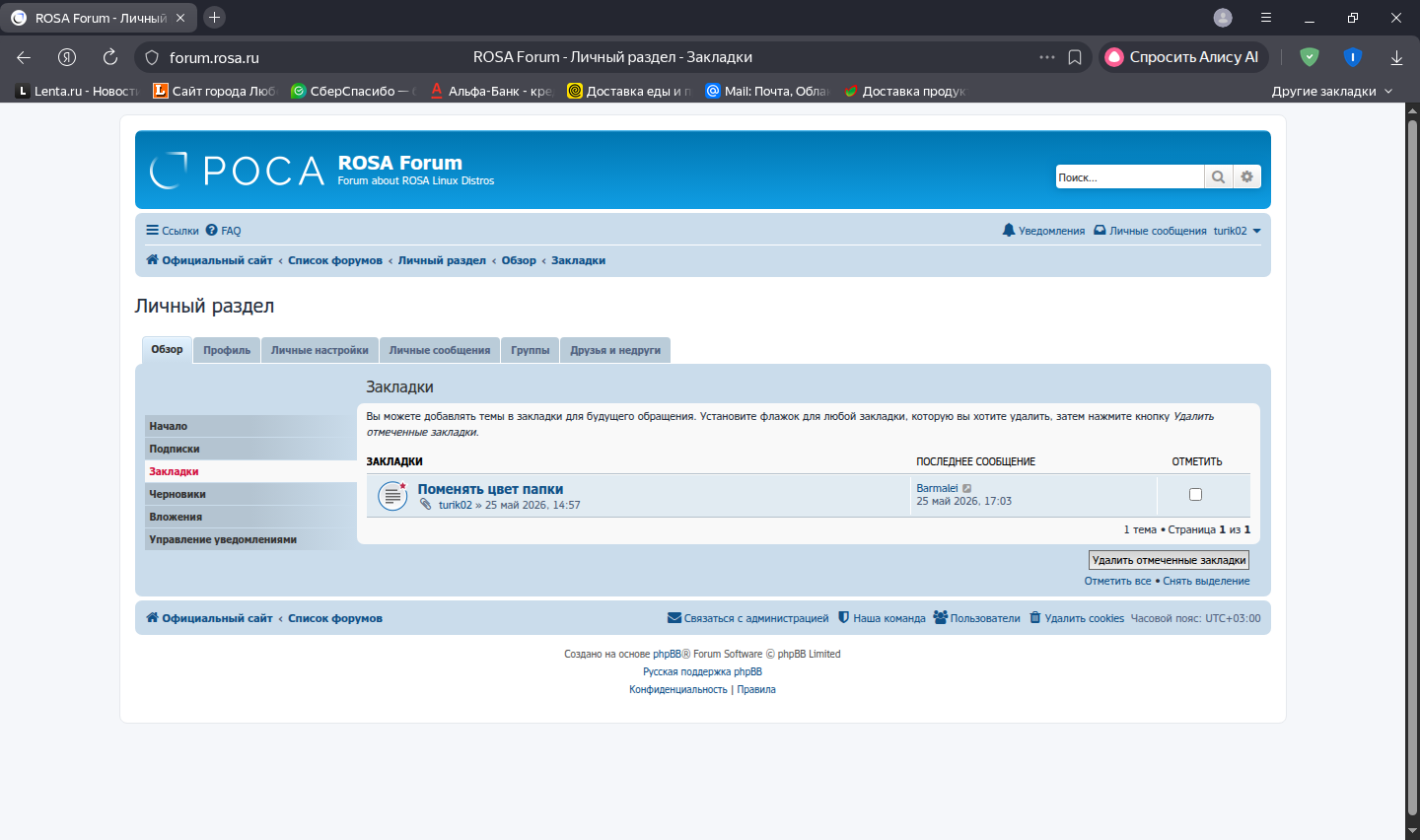Open the Личные настройки tab
Viewport: 1420px width, 840px height.
tap(319, 350)
